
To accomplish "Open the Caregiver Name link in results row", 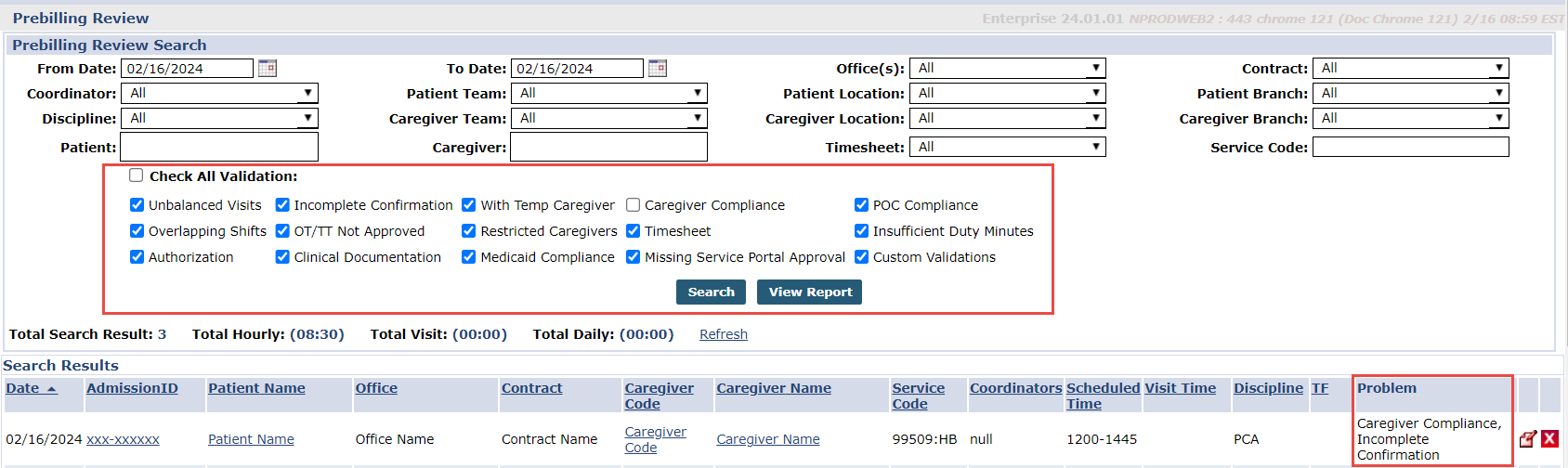I will (x=768, y=439).
